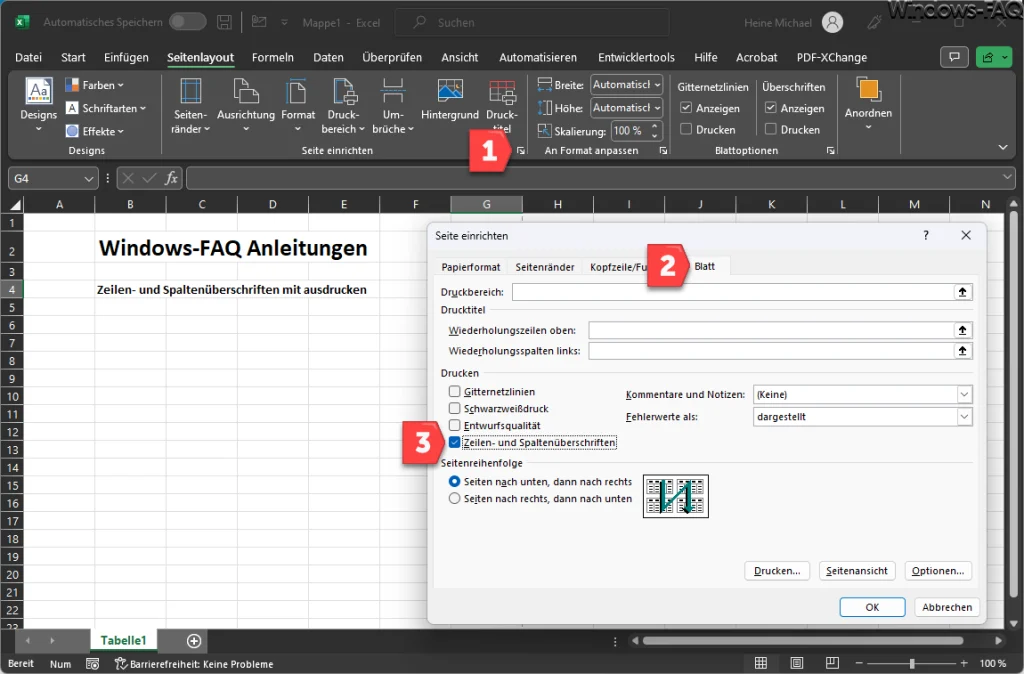
Task: Switch to page break preview in status bar
Action: tap(832, 664)
